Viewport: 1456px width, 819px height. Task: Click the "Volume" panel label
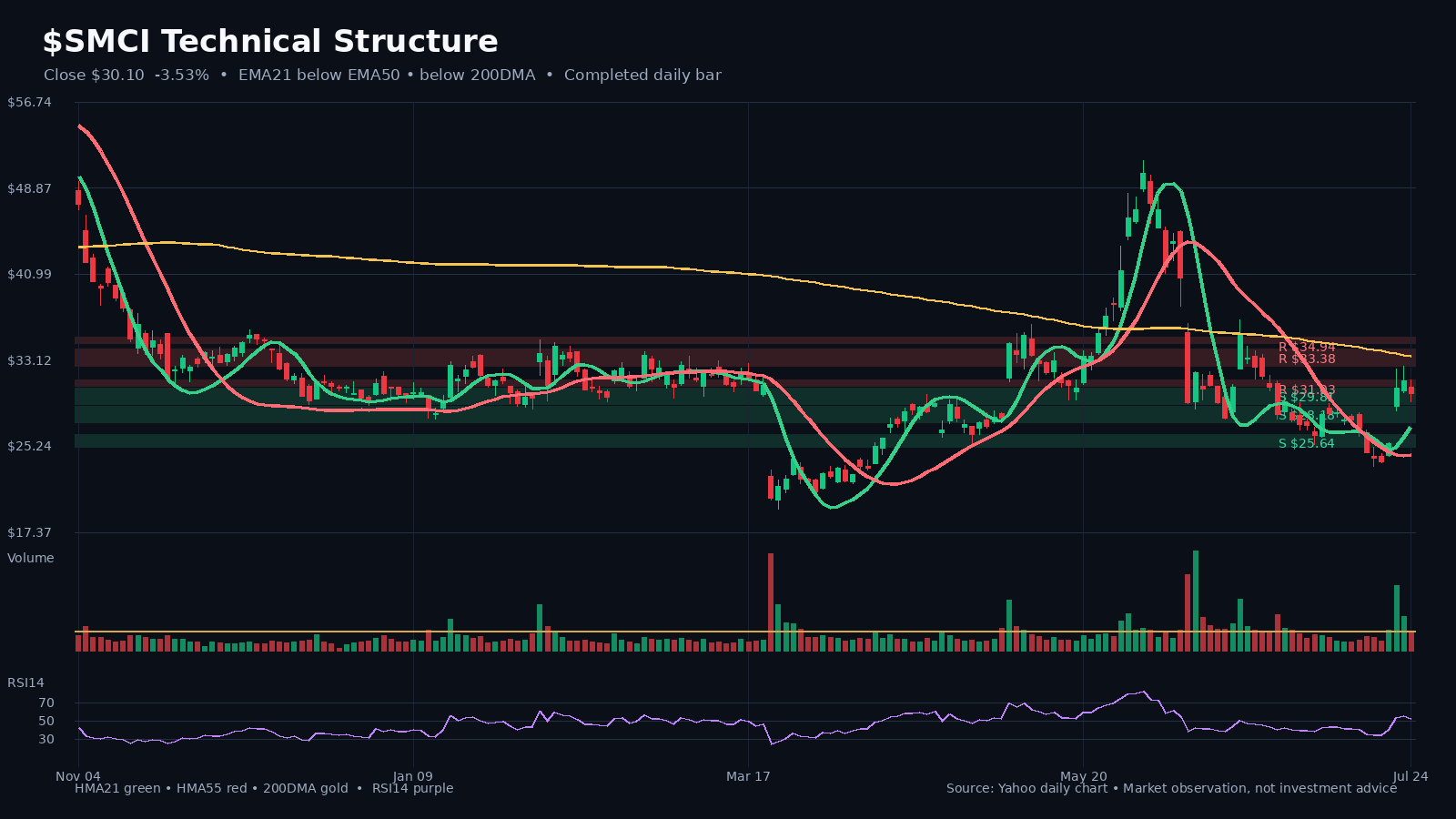(x=31, y=558)
